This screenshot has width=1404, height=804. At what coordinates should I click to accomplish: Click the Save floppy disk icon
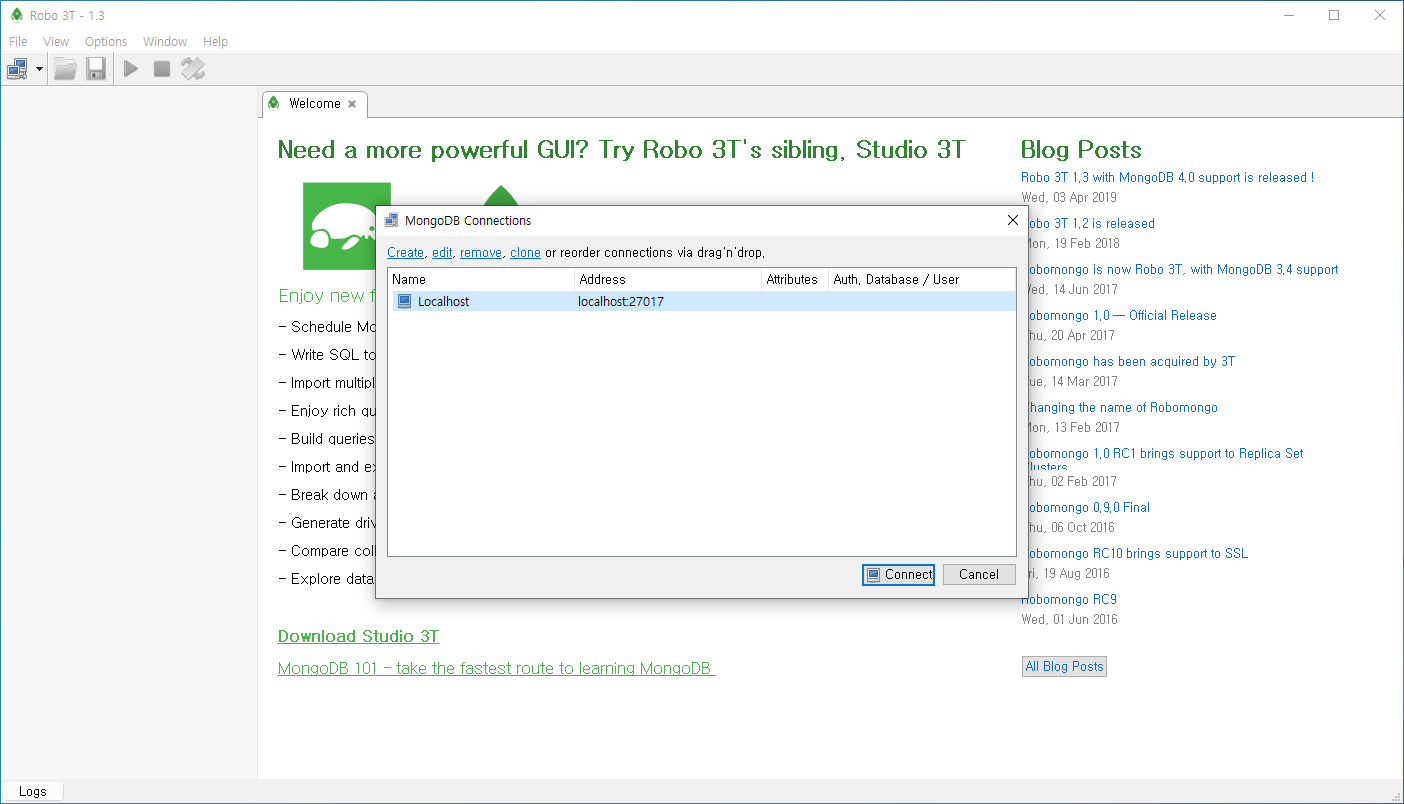(x=96, y=69)
